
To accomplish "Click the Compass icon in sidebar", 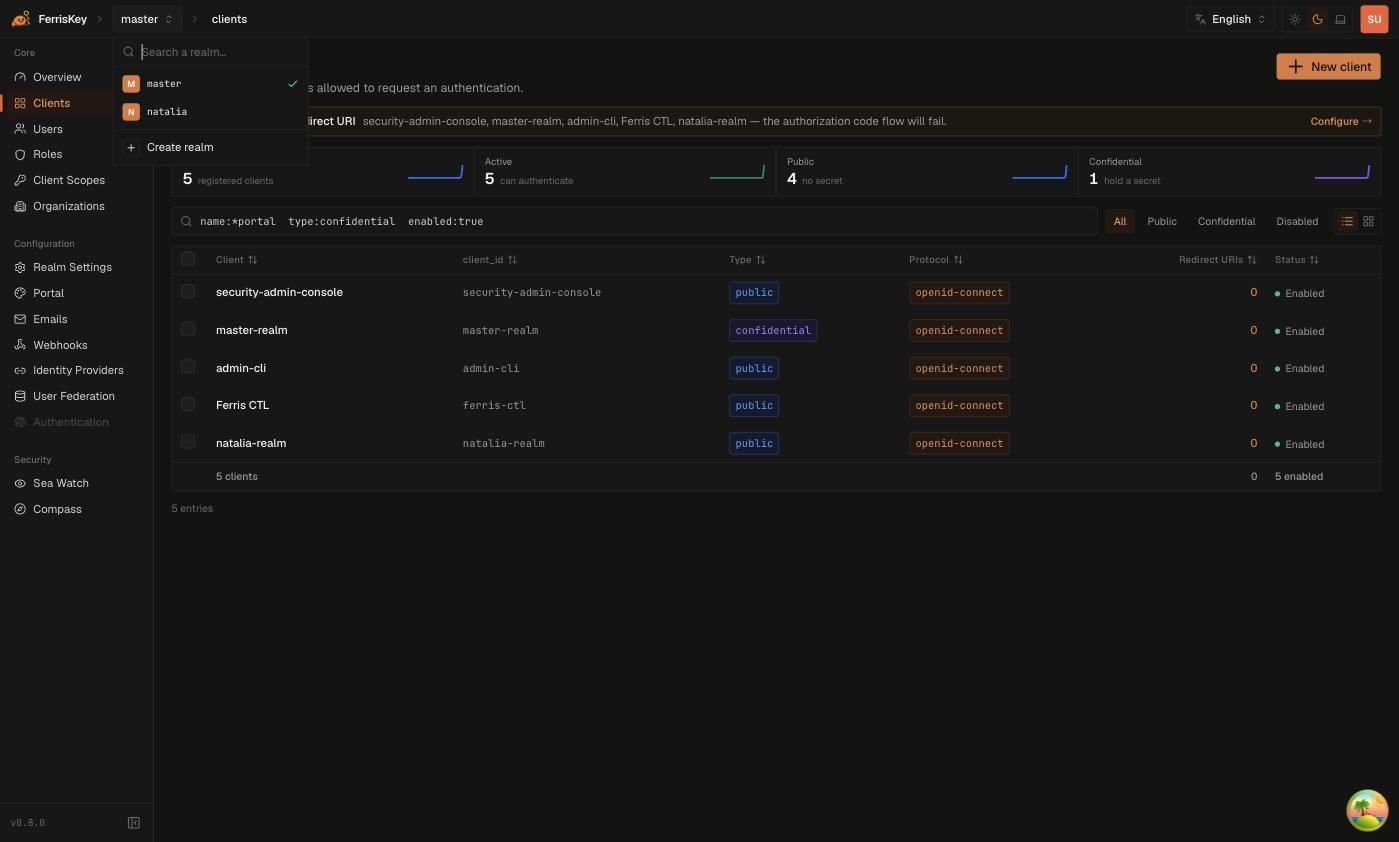I will tap(20, 509).
